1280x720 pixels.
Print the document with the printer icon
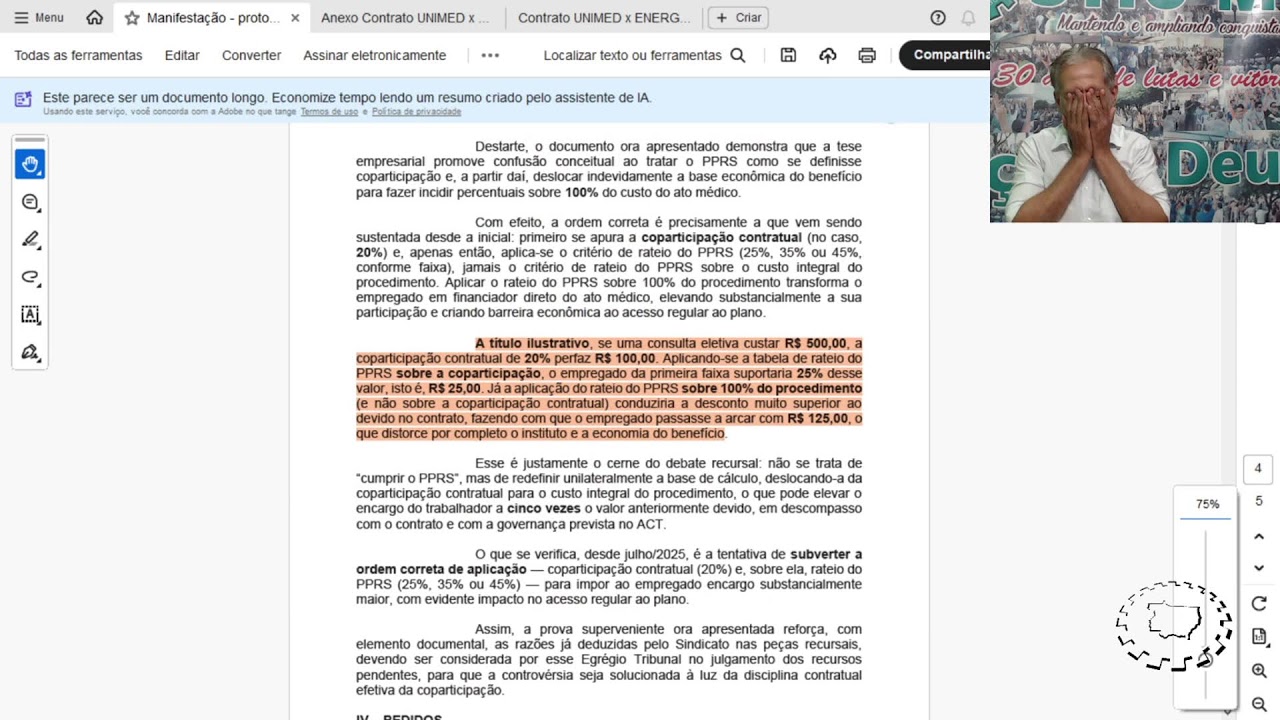pos(867,55)
